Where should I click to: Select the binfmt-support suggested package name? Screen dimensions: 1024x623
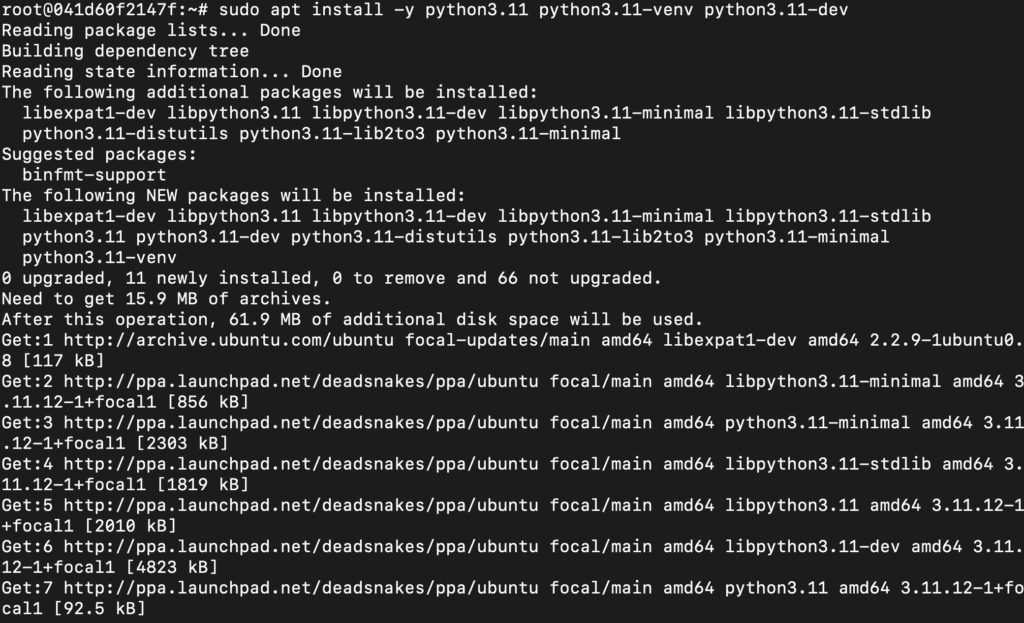click(x=94, y=175)
